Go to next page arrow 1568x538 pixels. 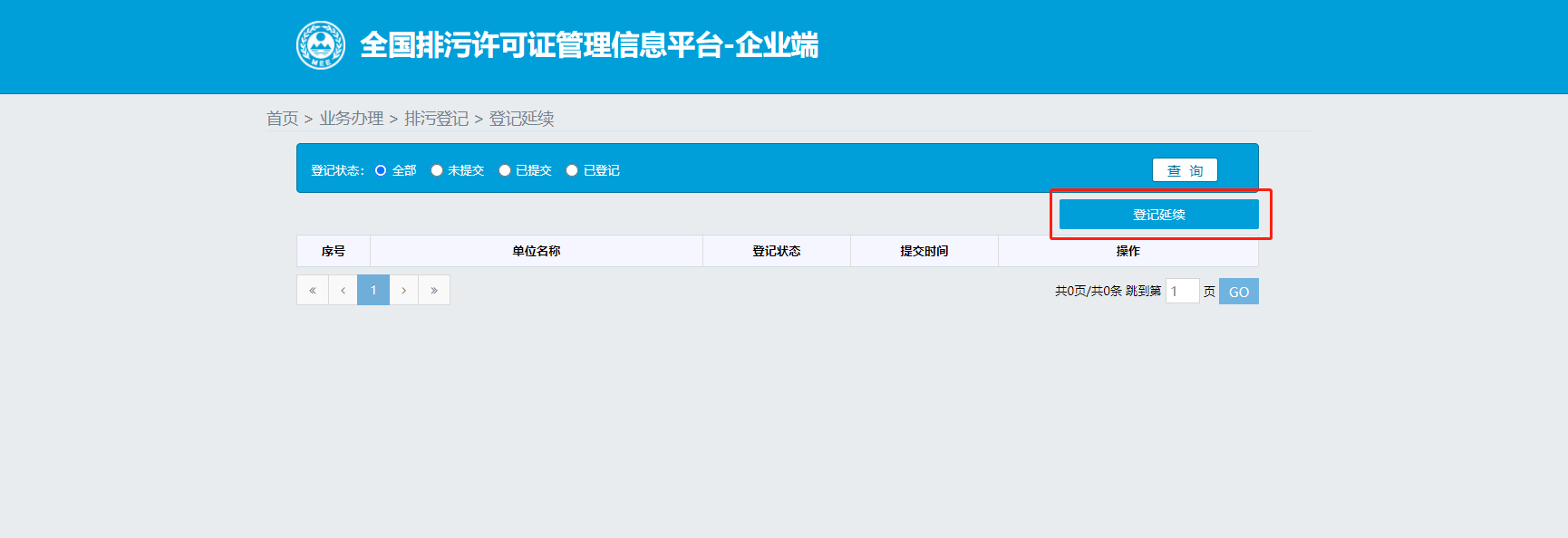click(x=403, y=290)
